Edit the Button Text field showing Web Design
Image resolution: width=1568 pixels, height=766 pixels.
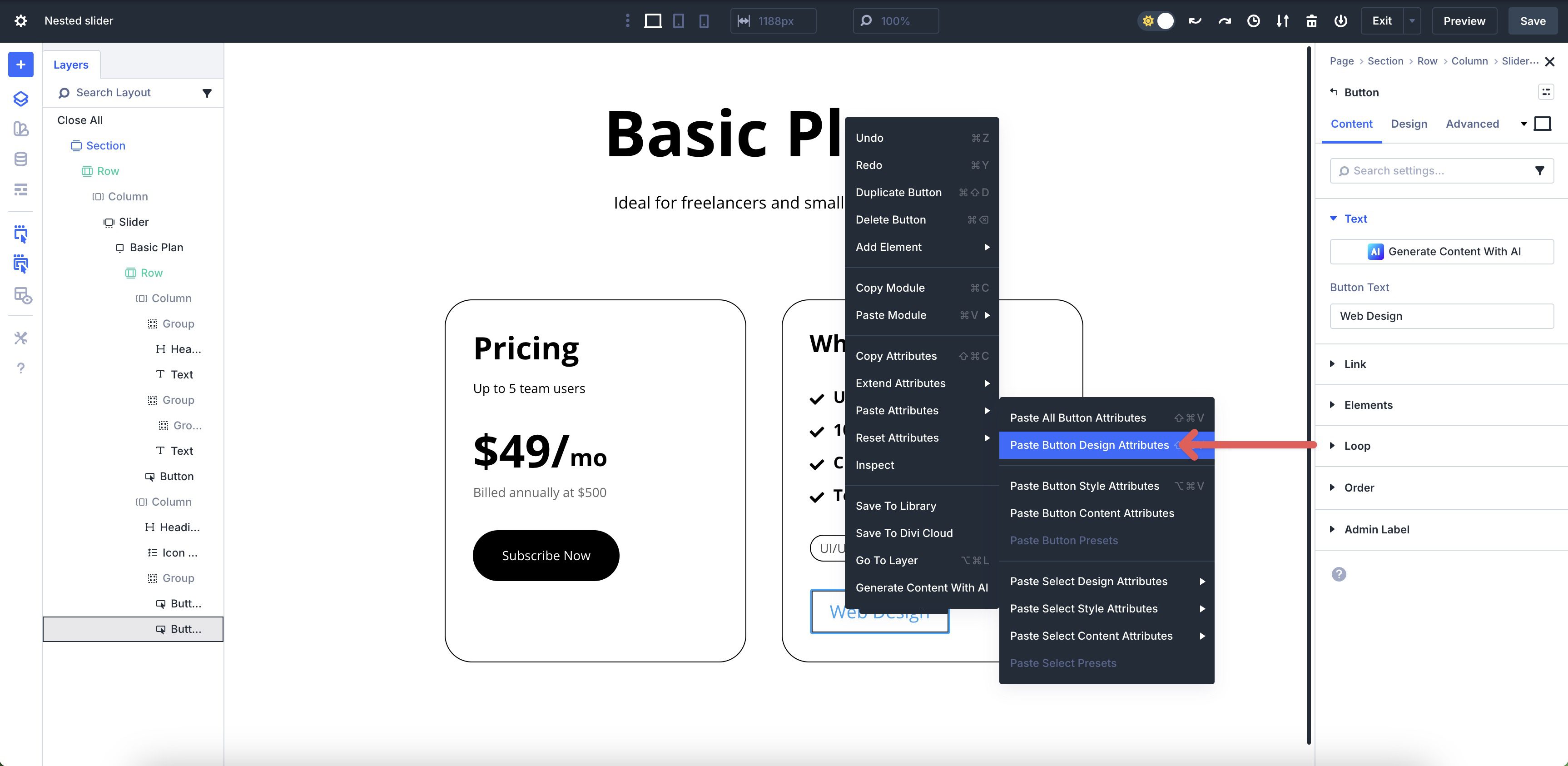pyautogui.click(x=1441, y=316)
